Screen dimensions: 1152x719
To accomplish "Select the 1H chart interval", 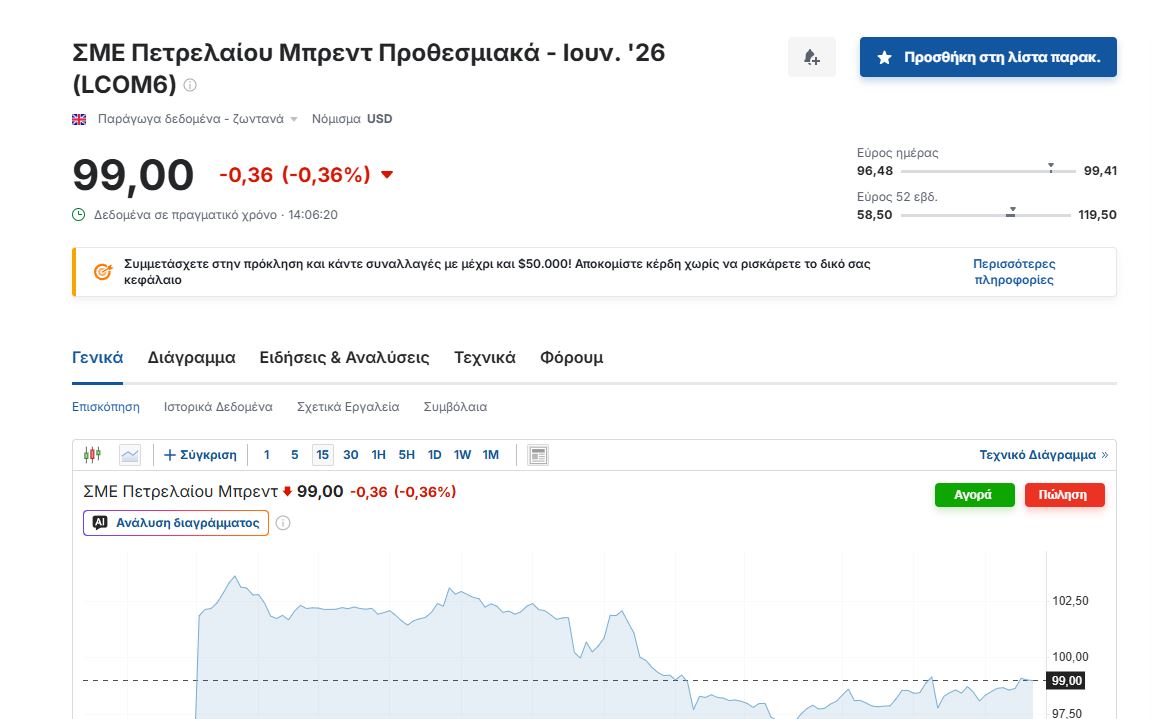I will pos(378,455).
